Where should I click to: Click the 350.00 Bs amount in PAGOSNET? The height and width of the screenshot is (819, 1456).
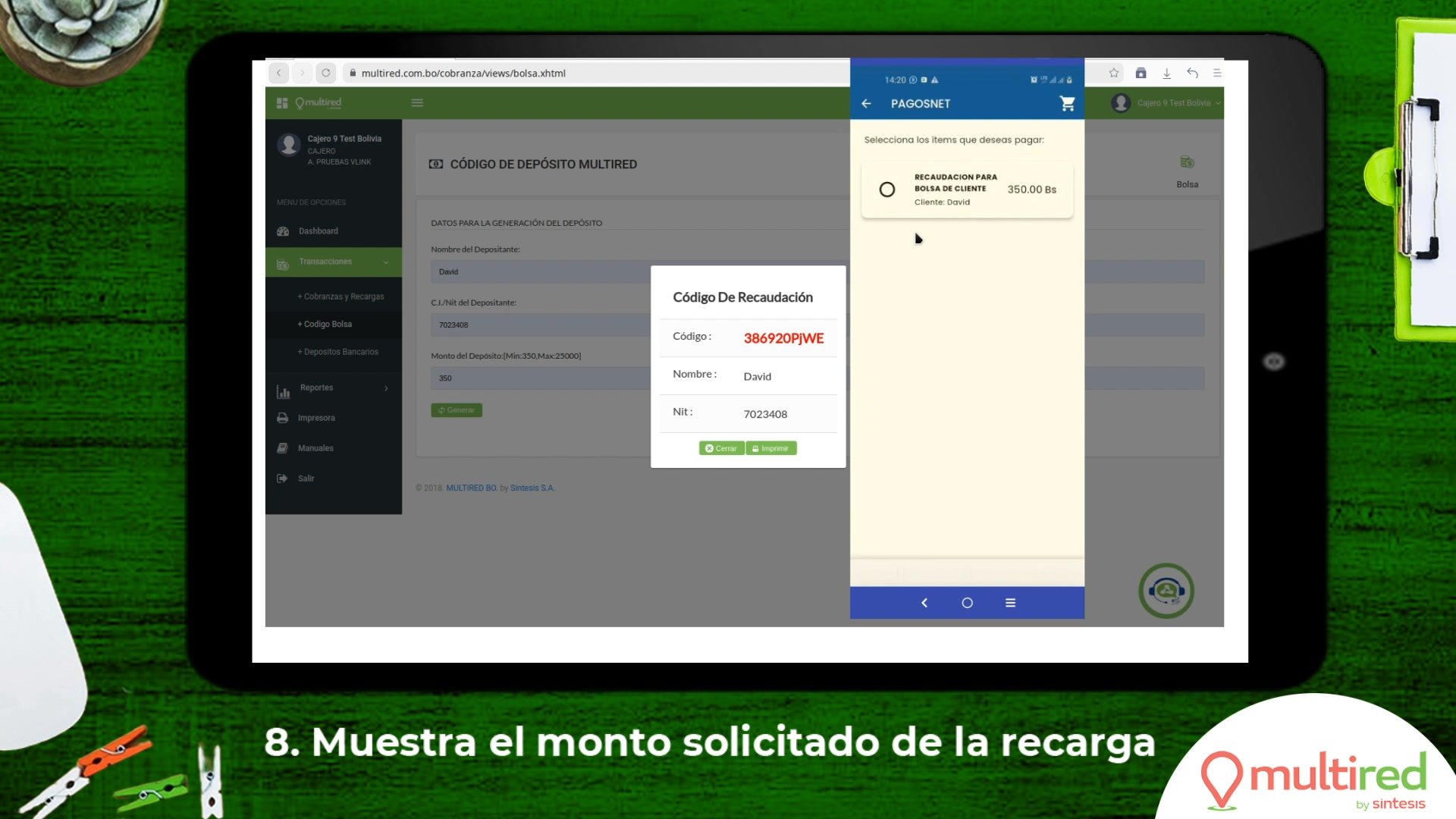tap(1031, 190)
